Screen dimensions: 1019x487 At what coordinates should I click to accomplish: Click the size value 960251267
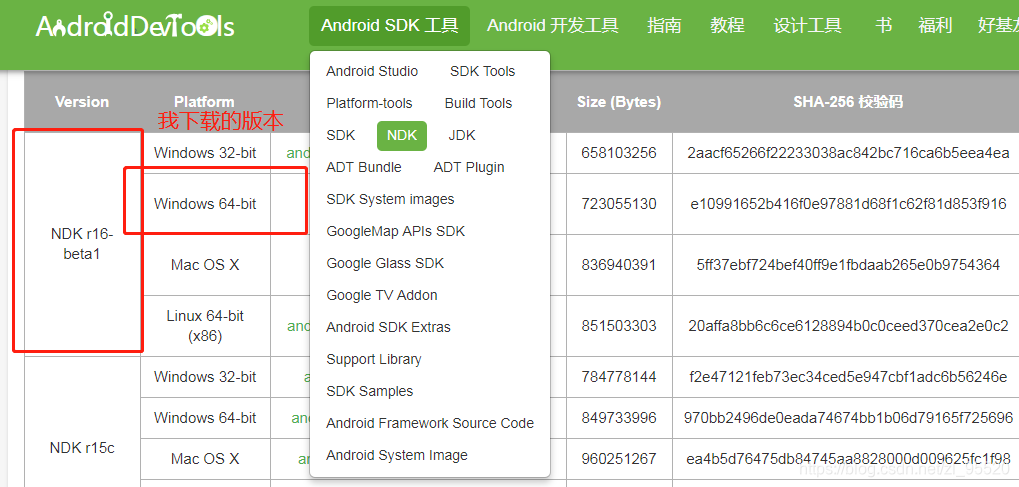pyautogui.click(x=619, y=458)
